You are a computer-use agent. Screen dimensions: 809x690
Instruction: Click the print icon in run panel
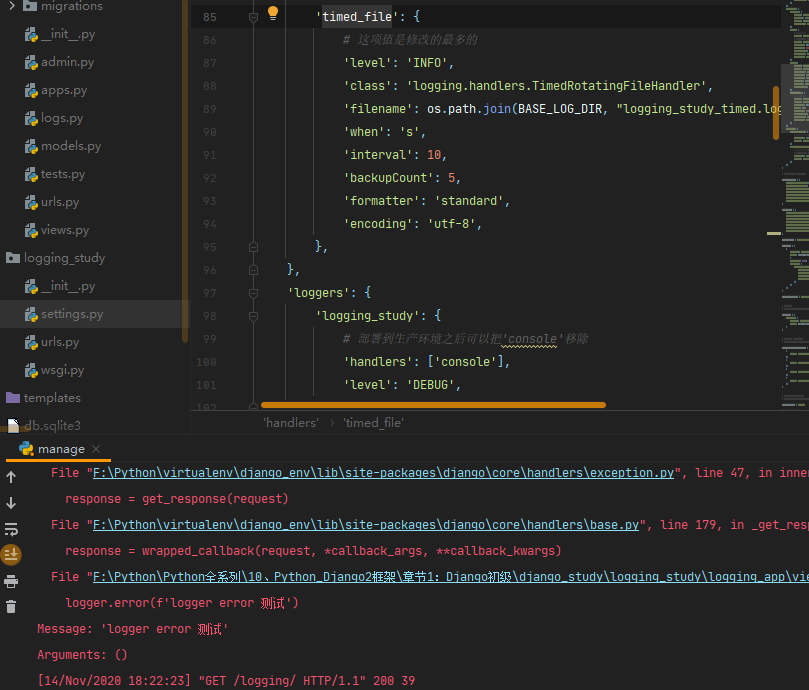[11, 581]
